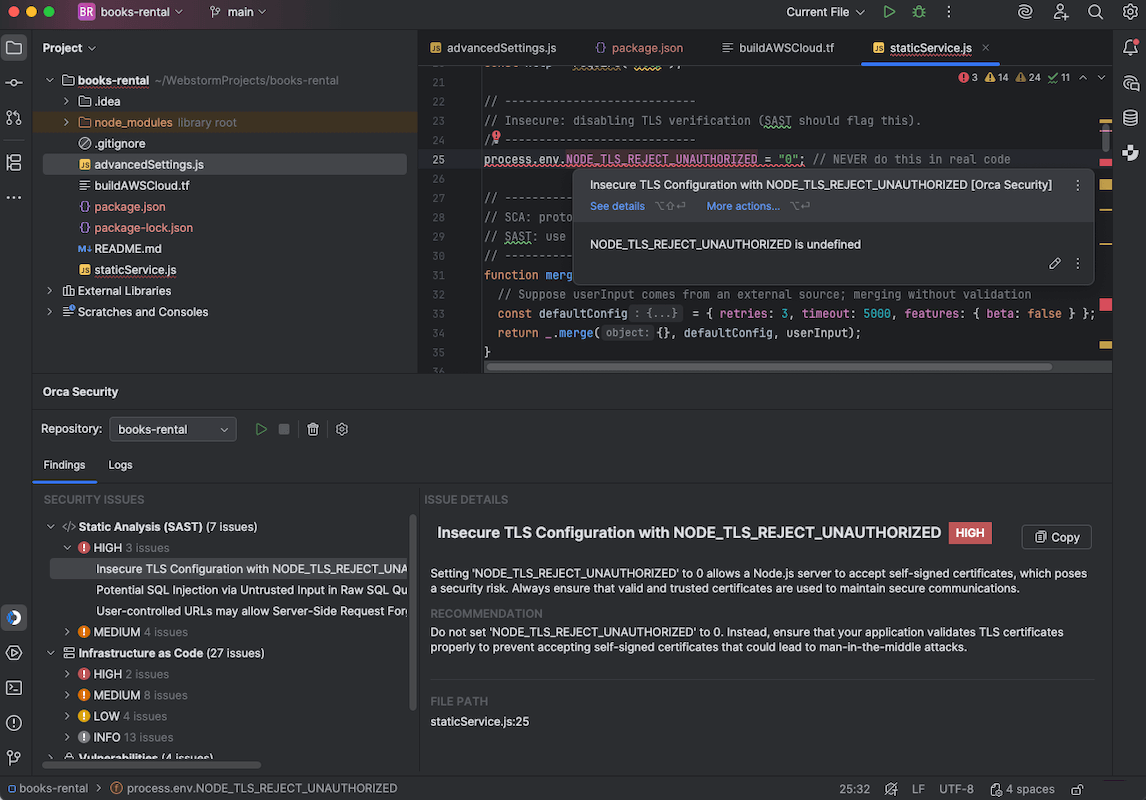Open Orca Security settings gear
The image size is (1146, 800).
pos(341,430)
